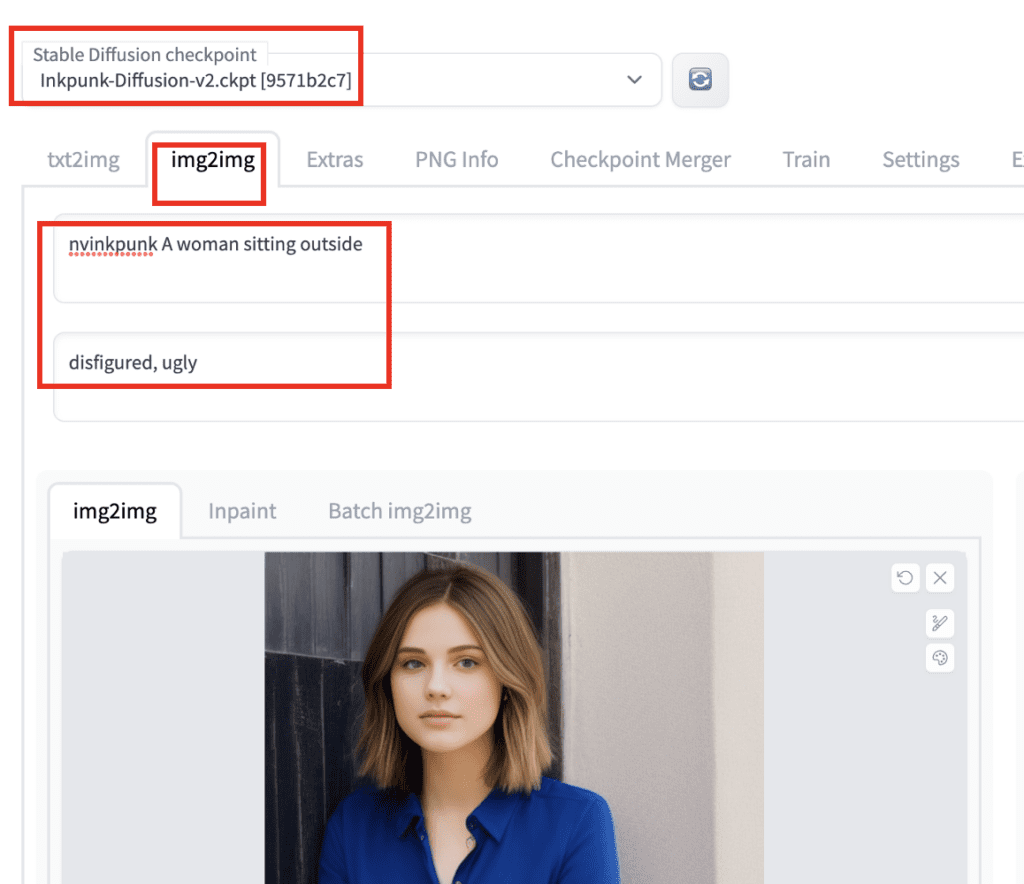
Task: Click the negative prompt field 'disfigured, ugly'
Action: pyautogui.click(x=539, y=377)
